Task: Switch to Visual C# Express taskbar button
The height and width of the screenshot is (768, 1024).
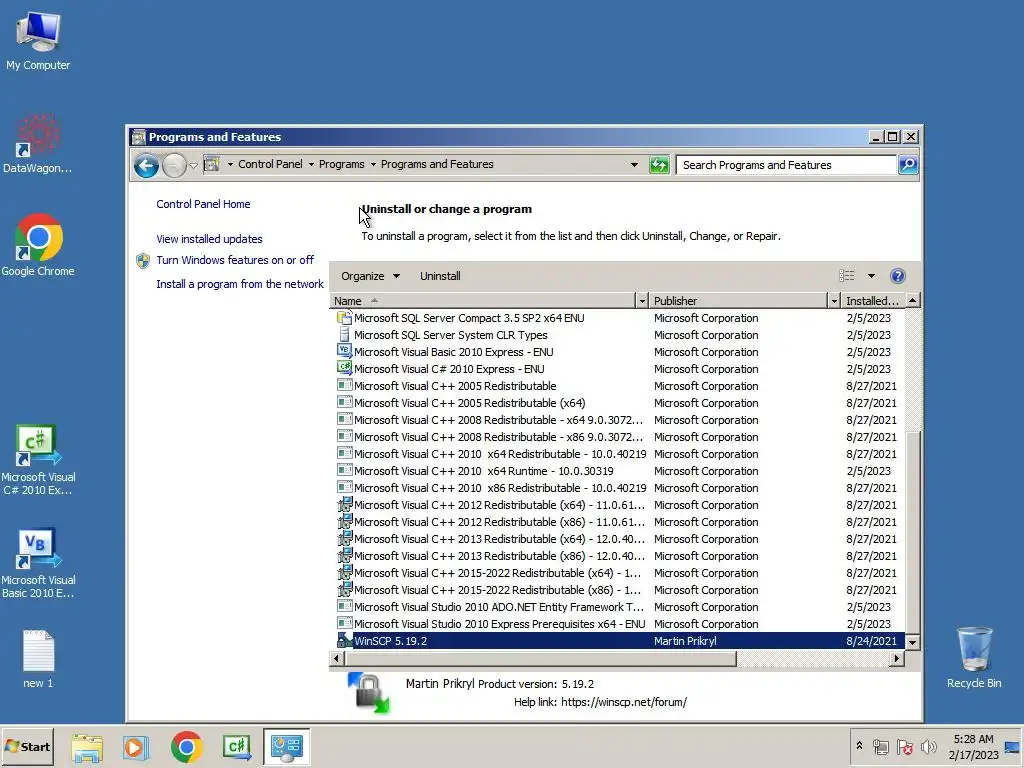Action: point(236,747)
